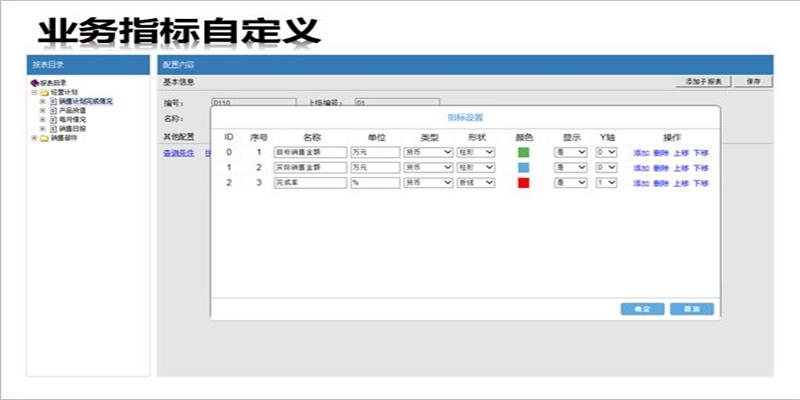Collapse the 经营计划 tree node
Screen dimensions: 800x400
pos(34,92)
